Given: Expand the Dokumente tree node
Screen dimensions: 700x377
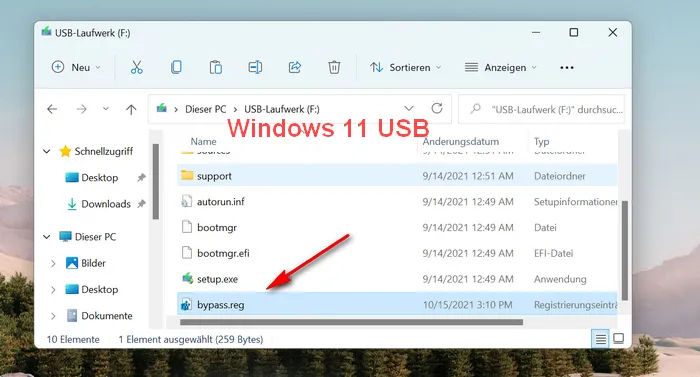Looking at the screenshot, I should point(53,316).
